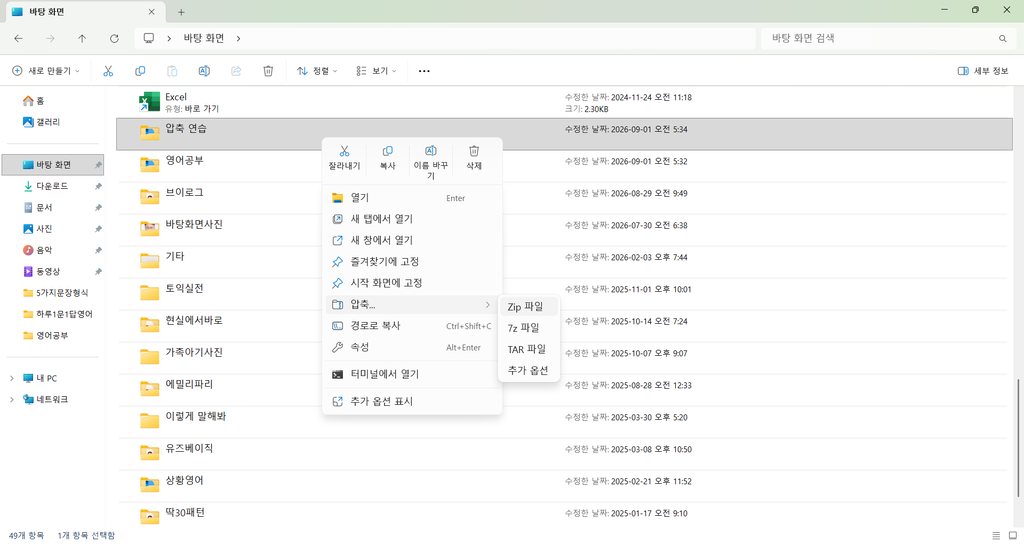Open 동영상 in navigation pane
The height and width of the screenshot is (544, 1024).
pyautogui.click(x=52, y=272)
